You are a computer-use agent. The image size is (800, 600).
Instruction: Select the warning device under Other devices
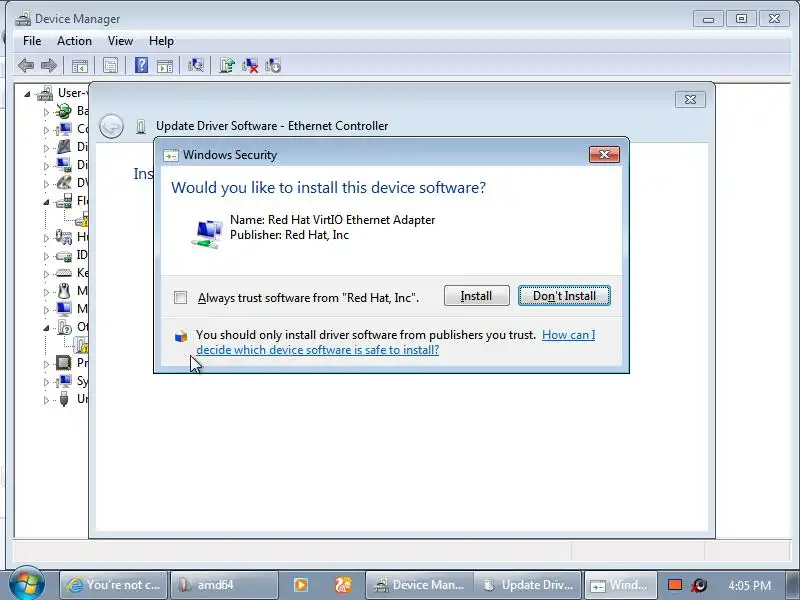click(81, 345)
